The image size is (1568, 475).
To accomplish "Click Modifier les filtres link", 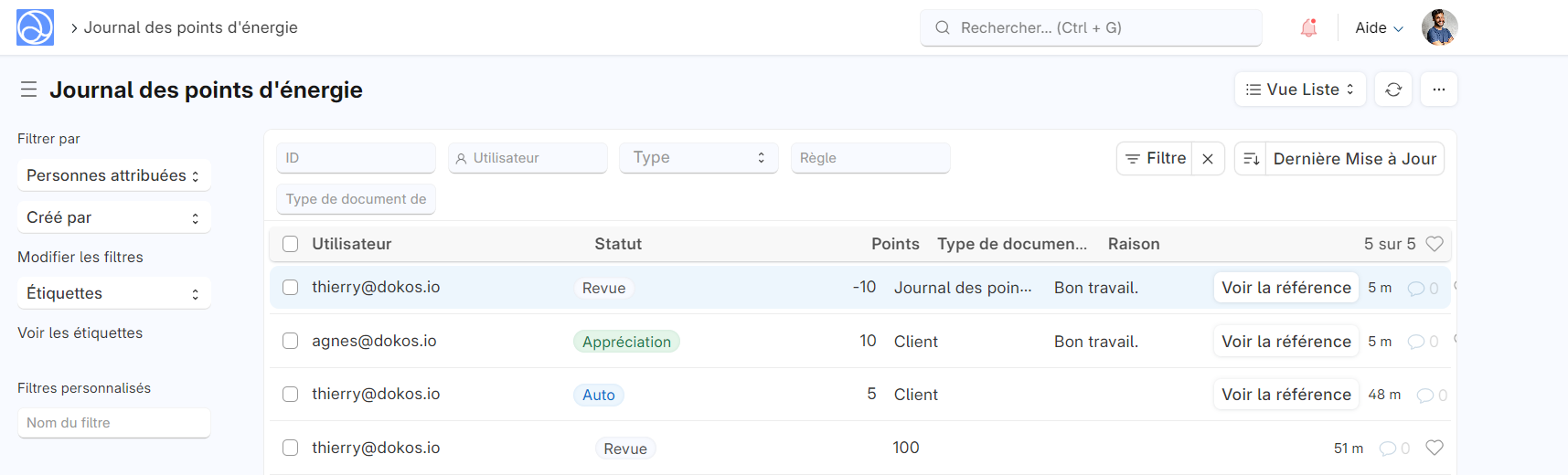I will pyautogui.click(x=80, y=258).
